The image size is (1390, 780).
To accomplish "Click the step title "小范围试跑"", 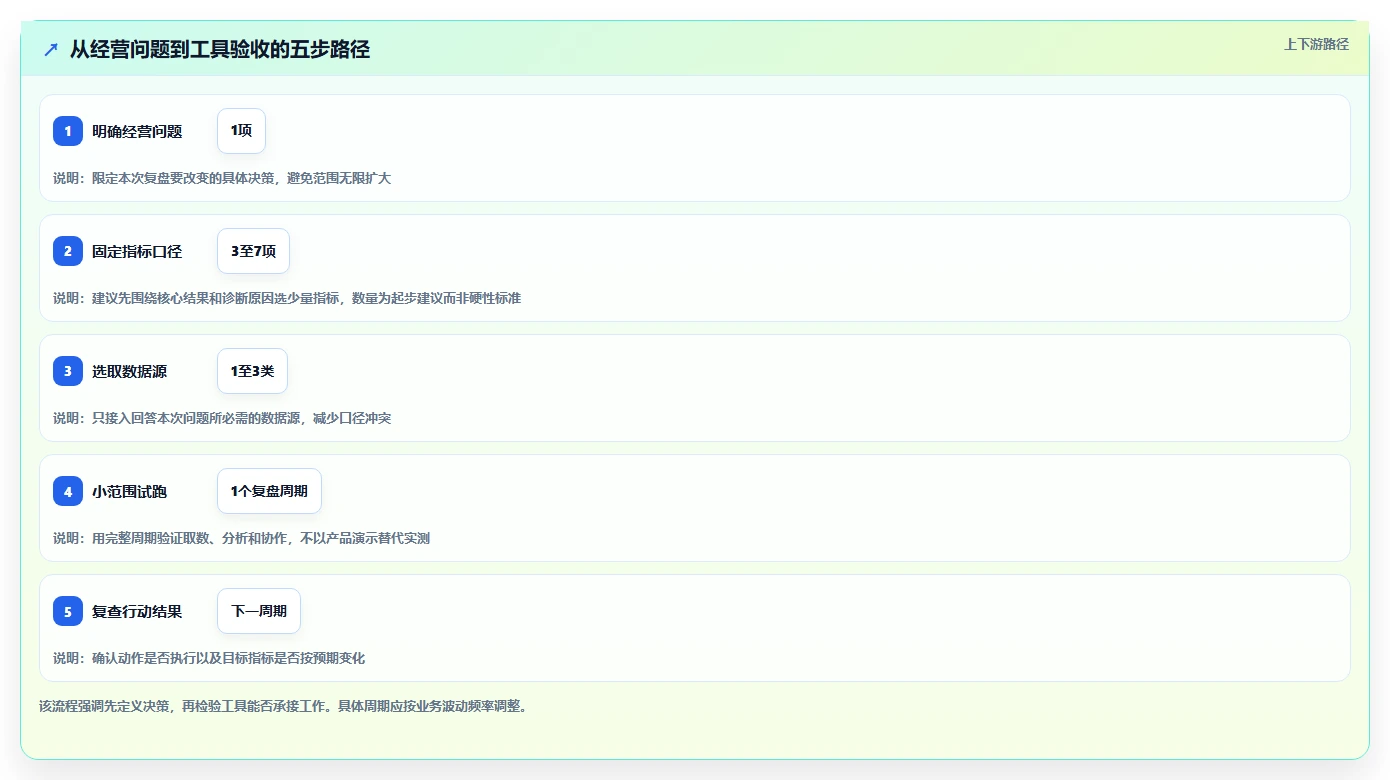I will pyautogui.click(x=130, y=491).
